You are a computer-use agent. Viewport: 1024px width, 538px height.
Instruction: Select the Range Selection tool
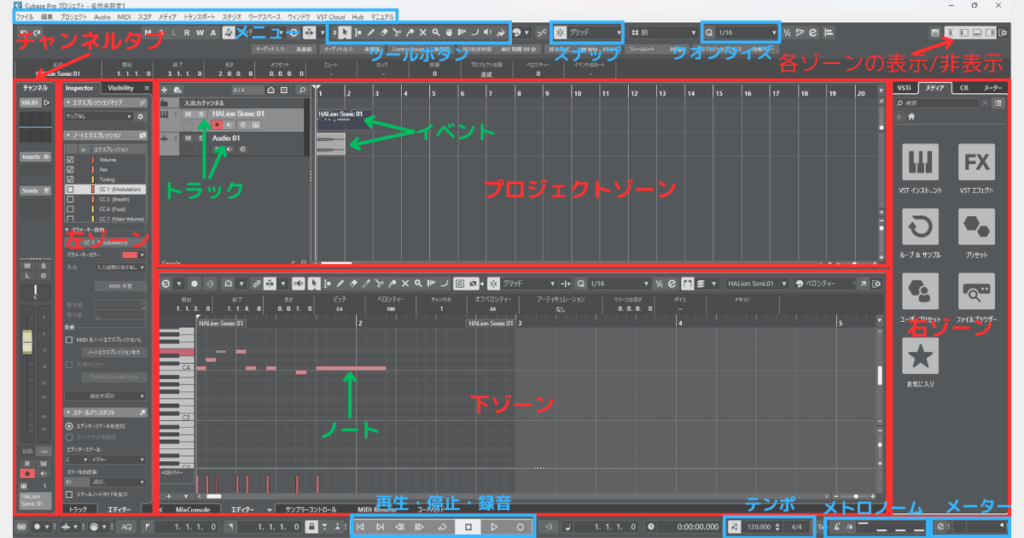358,33
